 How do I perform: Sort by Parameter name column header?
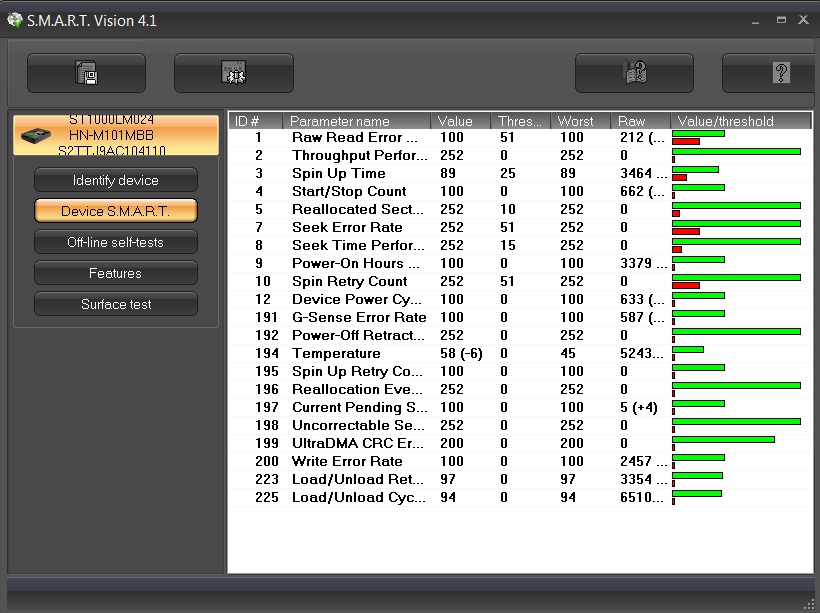click(357, 121)
